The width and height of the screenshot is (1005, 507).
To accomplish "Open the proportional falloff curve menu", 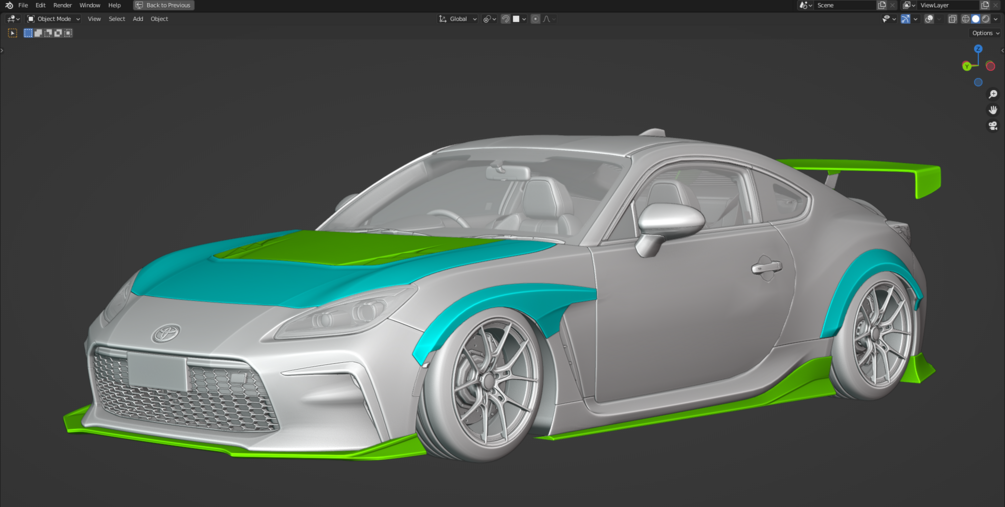I will click(x=549, y=19).
